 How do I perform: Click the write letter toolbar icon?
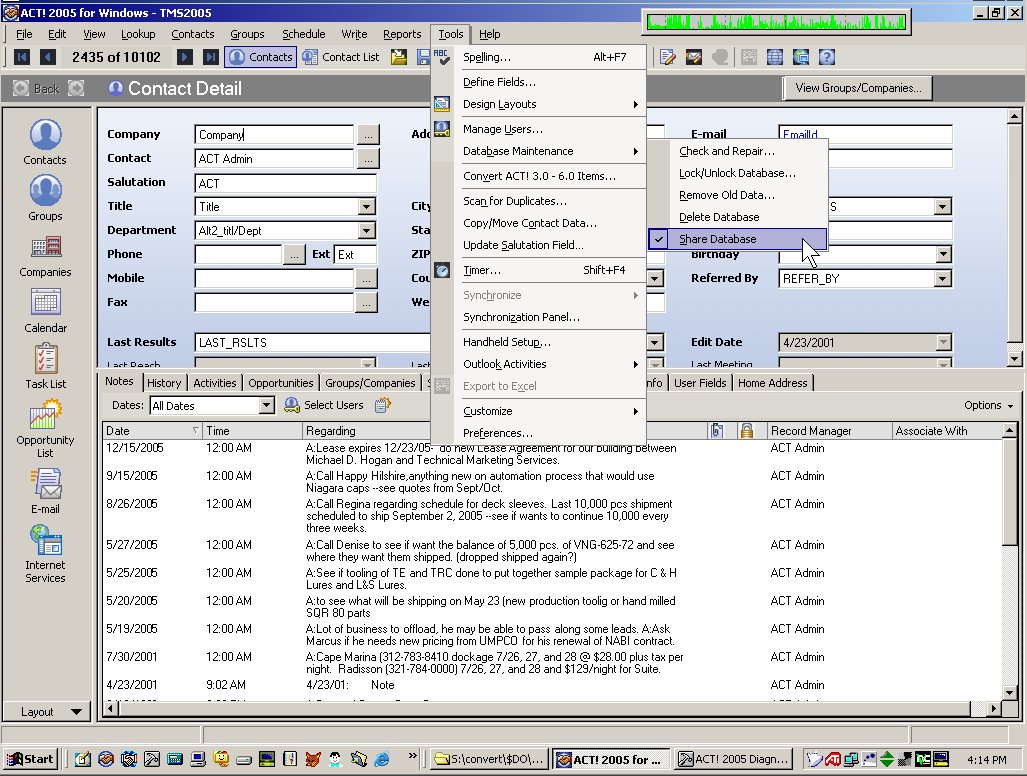tap(667, 57)
